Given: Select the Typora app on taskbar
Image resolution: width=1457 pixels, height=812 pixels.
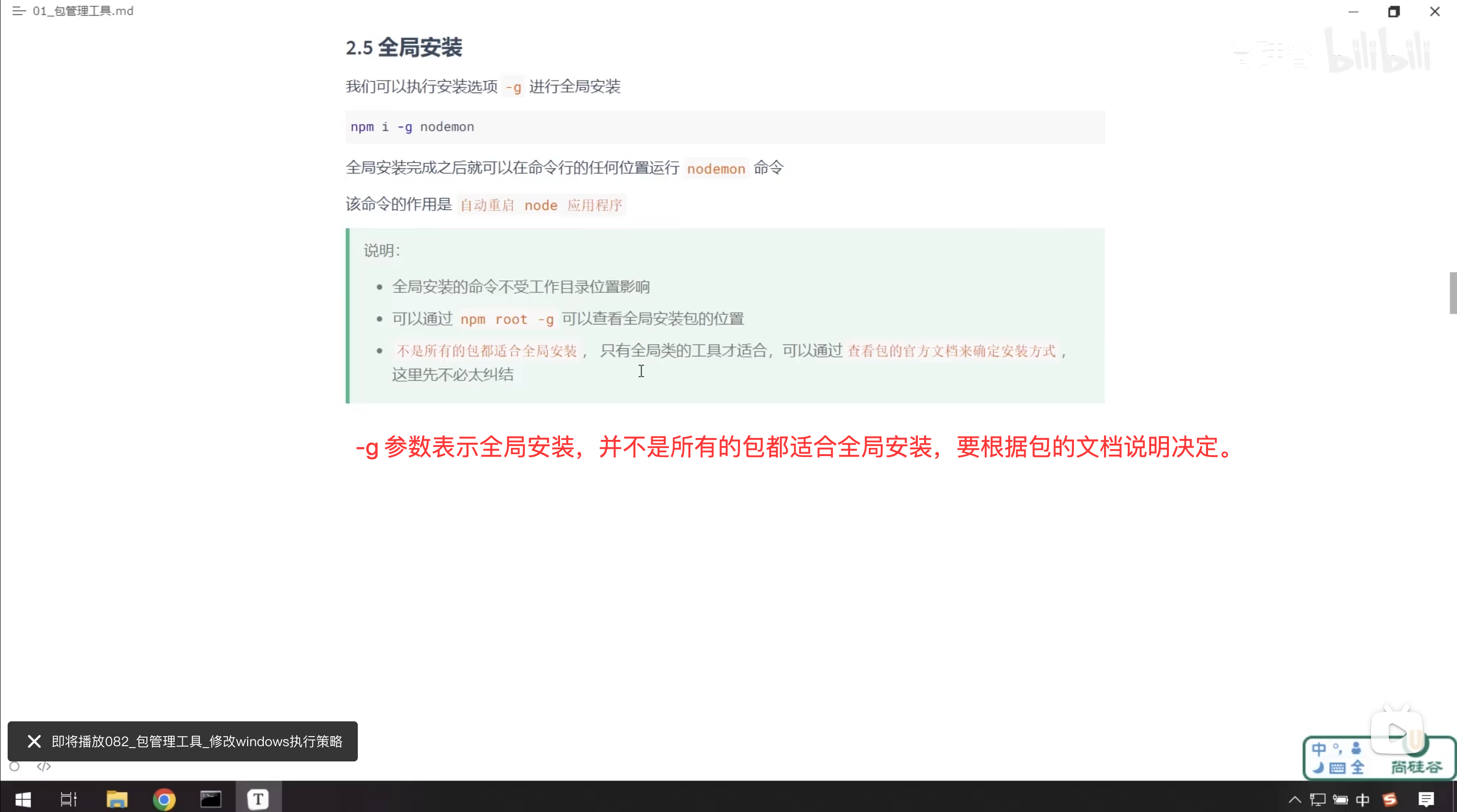Looking at the screenshot, I should pyautogui.click(x=258, y=799).
